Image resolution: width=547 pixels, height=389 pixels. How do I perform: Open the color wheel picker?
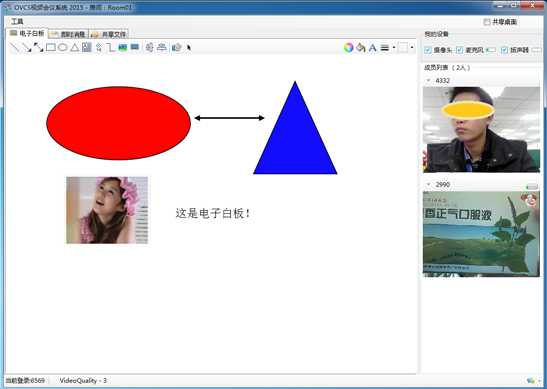click(x=349, y=47)
